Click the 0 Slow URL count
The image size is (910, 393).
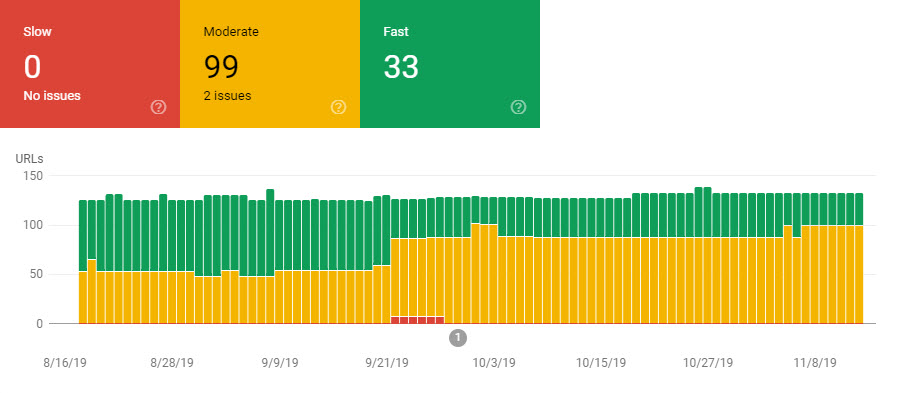32,67
